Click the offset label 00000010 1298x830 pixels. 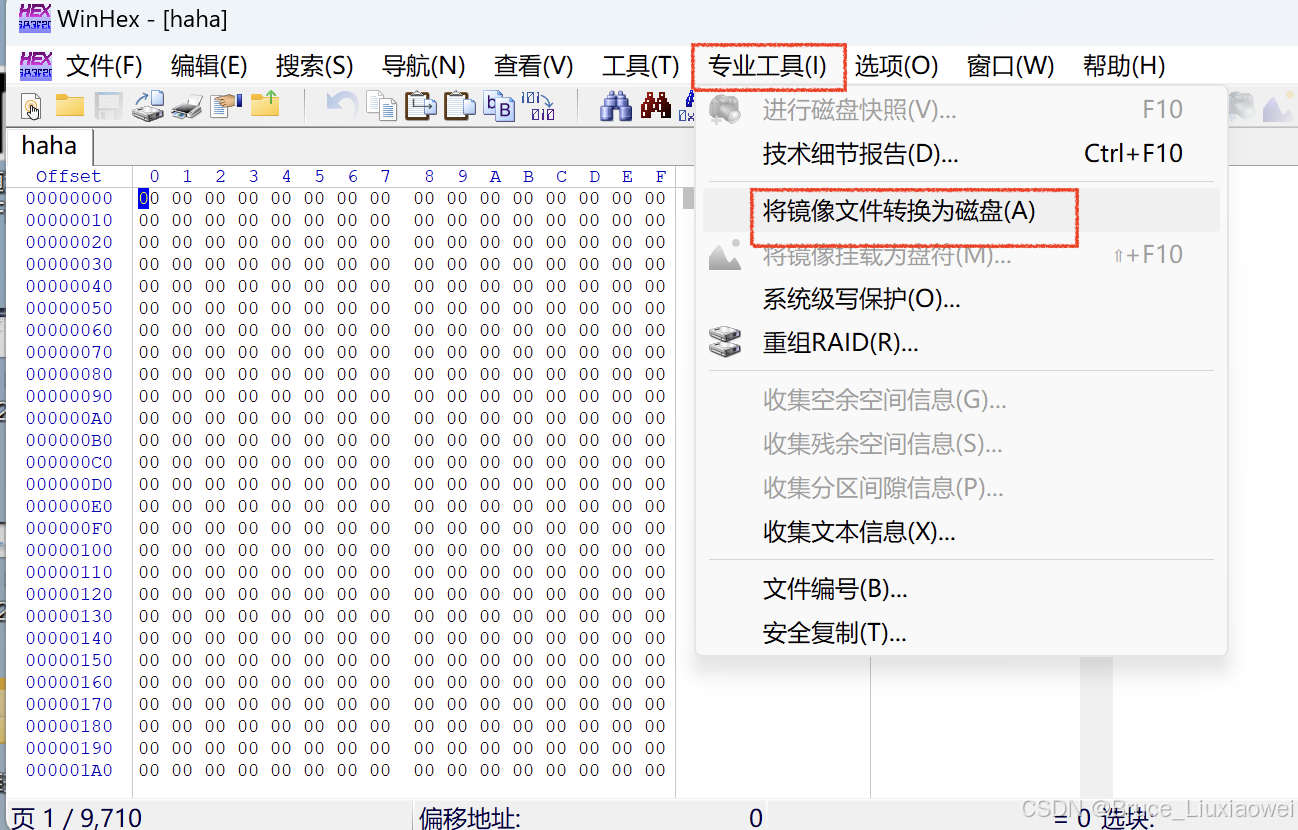point(69,220)
